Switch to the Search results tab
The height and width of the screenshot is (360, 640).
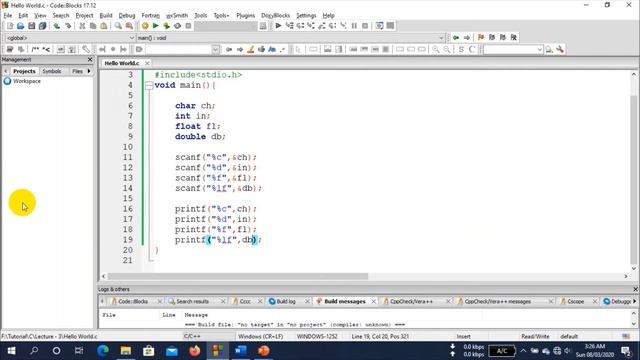192,301
